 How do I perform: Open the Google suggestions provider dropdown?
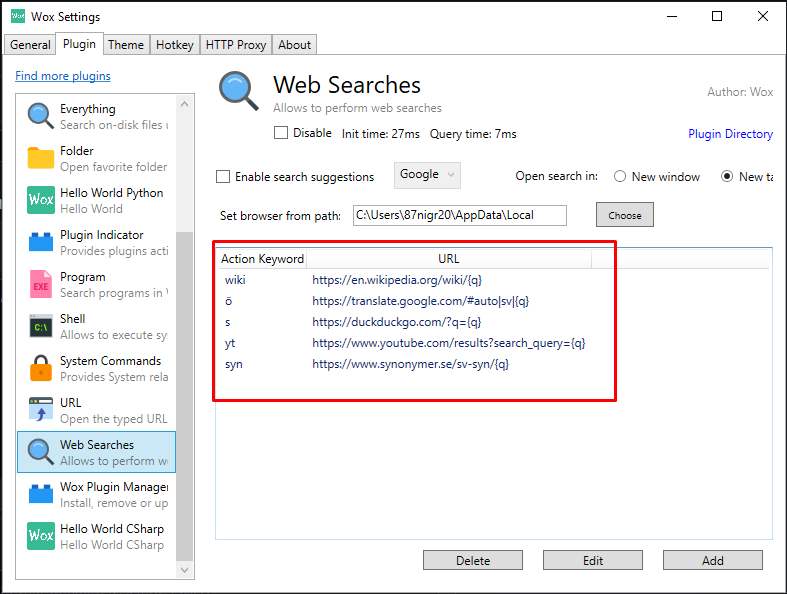427,175
